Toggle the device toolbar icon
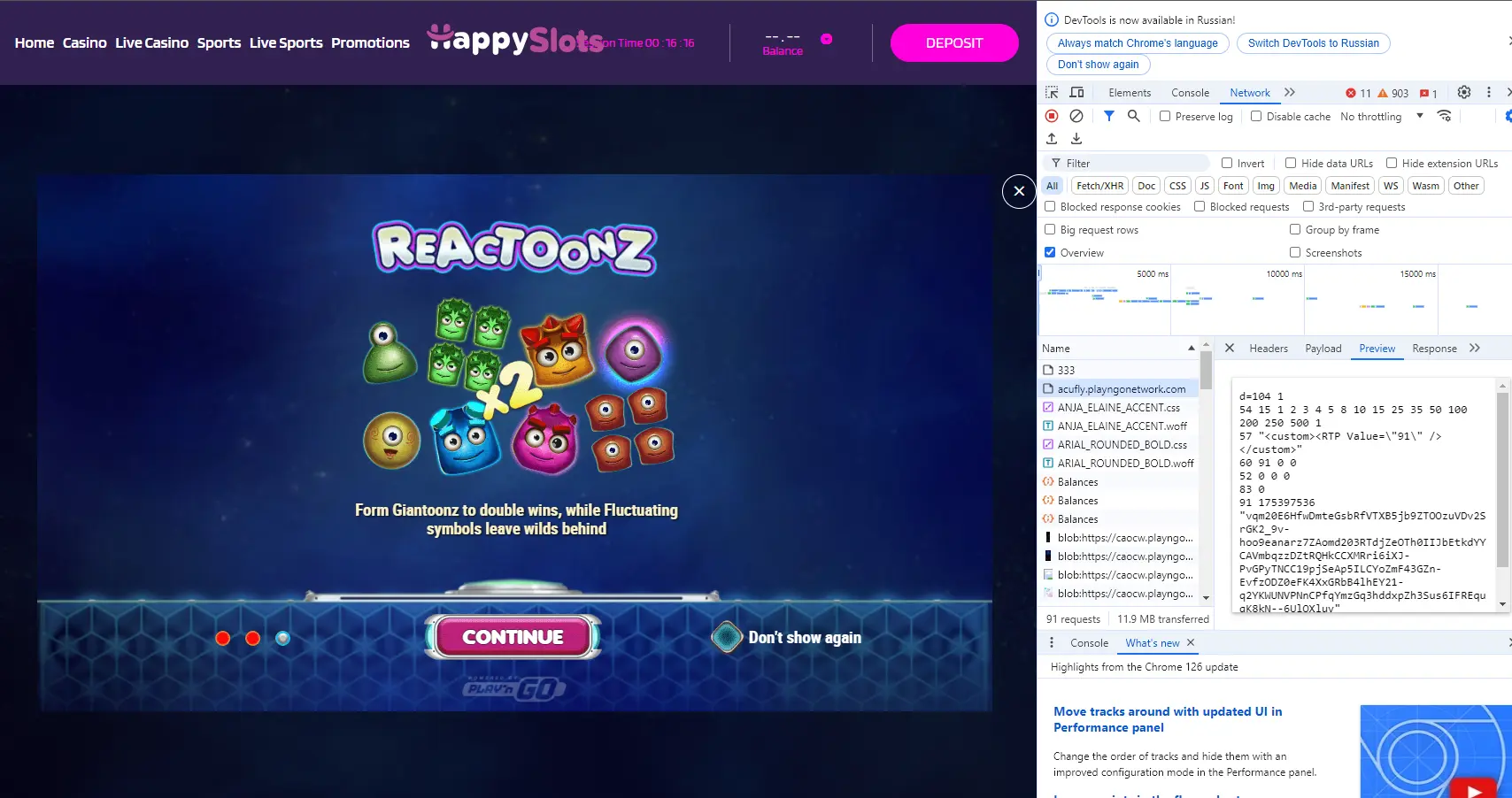This screenshot has height=798, width=1512. coord(1076,93)
